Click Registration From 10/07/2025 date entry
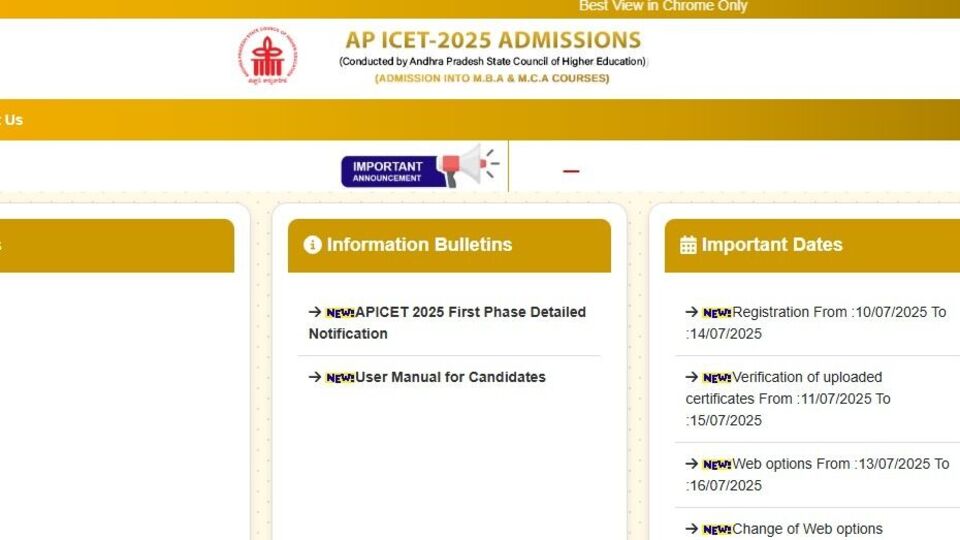Image resolution: width=960 pixels, height=540 pixels. [816, 323]
